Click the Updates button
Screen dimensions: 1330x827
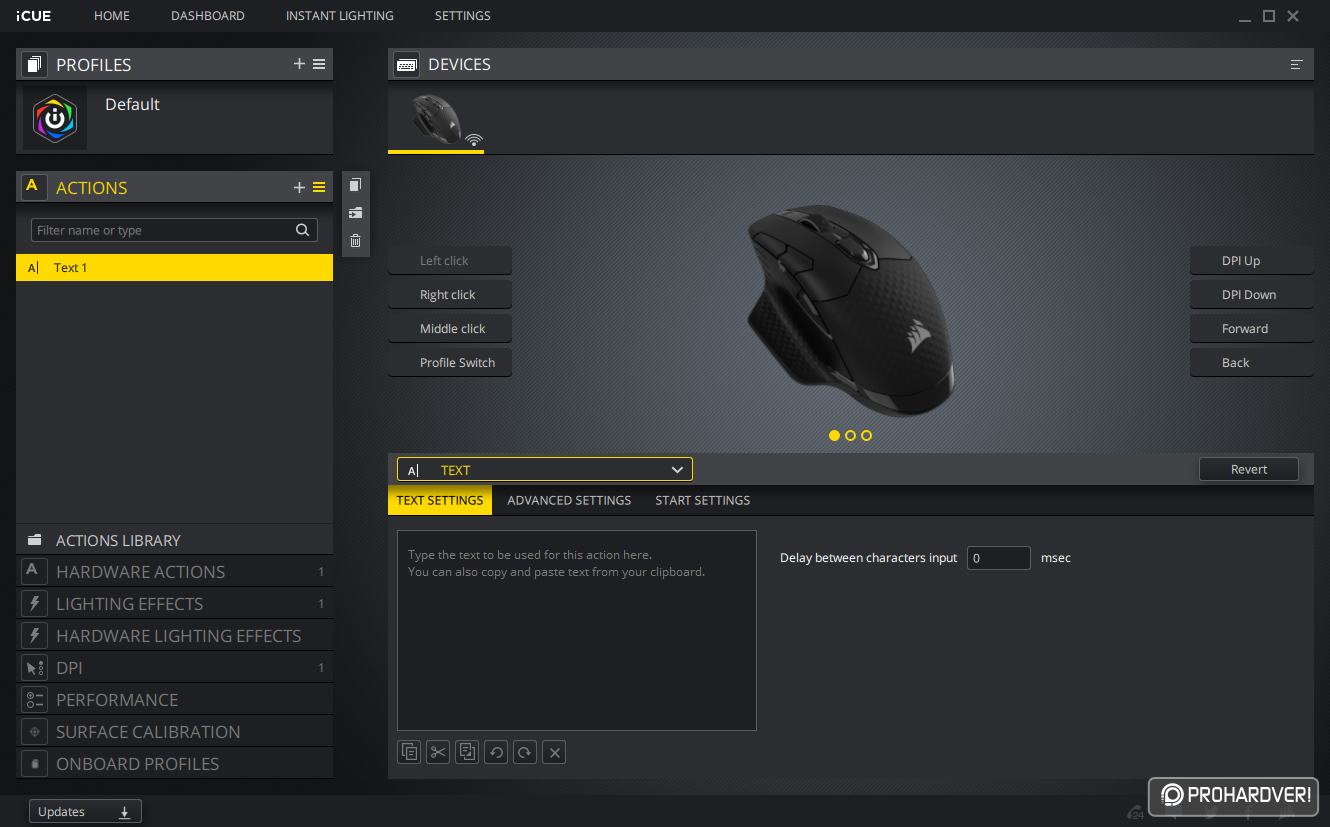point(85,811)
